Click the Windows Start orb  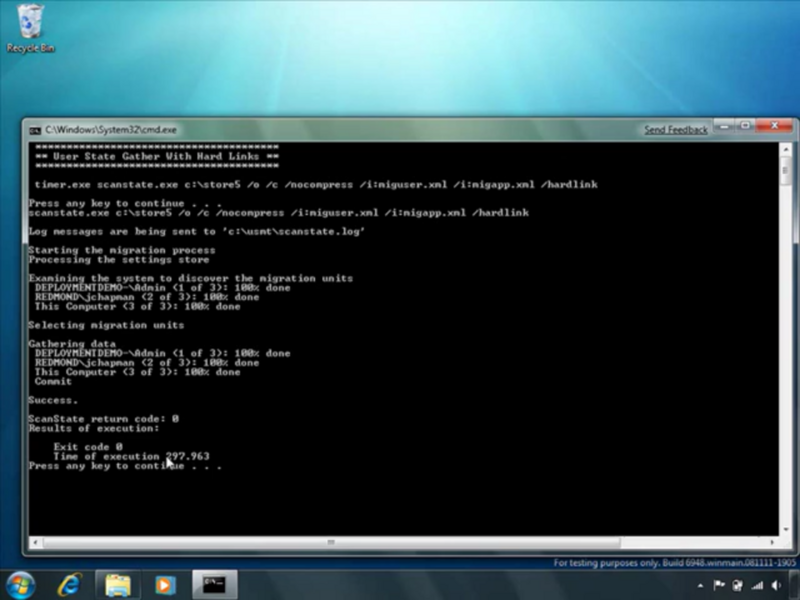[x=21, y=583]
